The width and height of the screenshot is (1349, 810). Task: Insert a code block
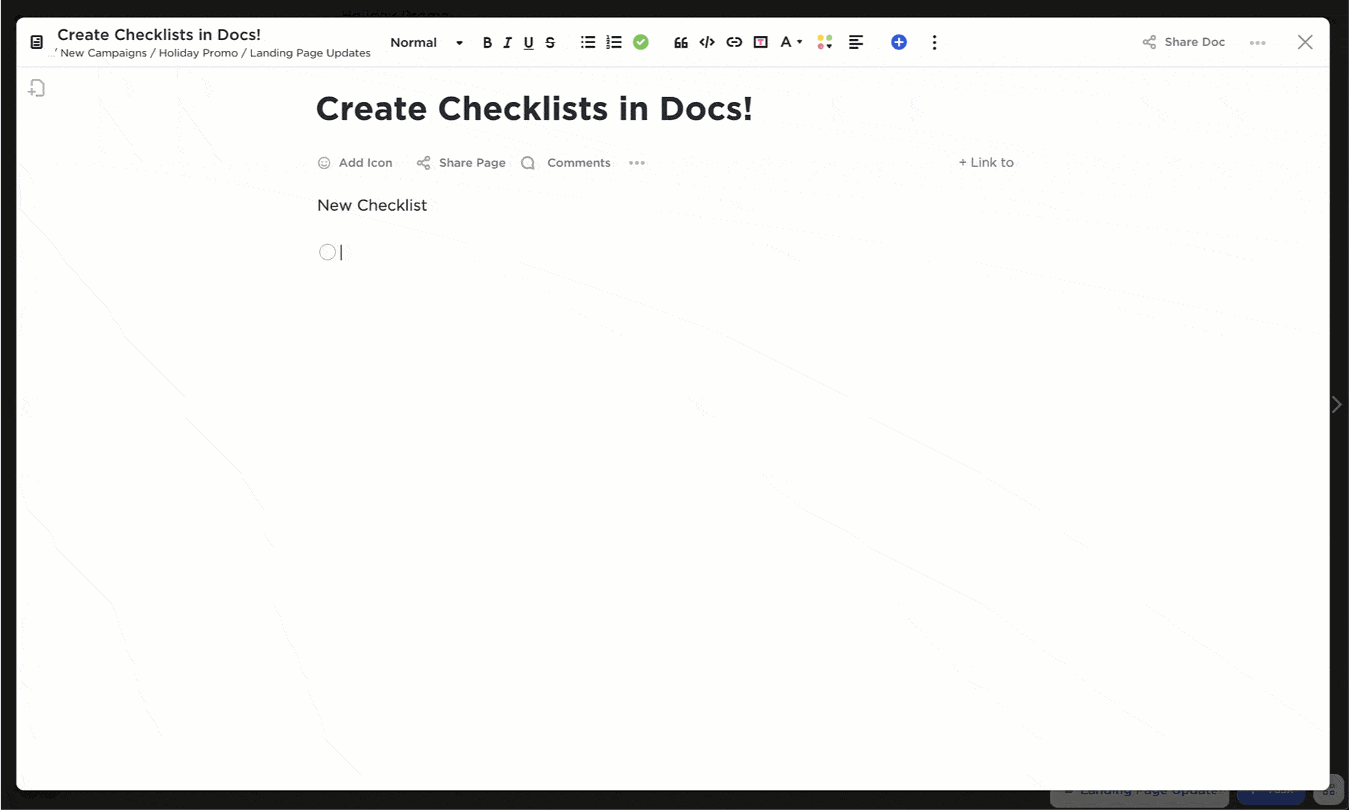pyautogui.click(x=707, y=42)
